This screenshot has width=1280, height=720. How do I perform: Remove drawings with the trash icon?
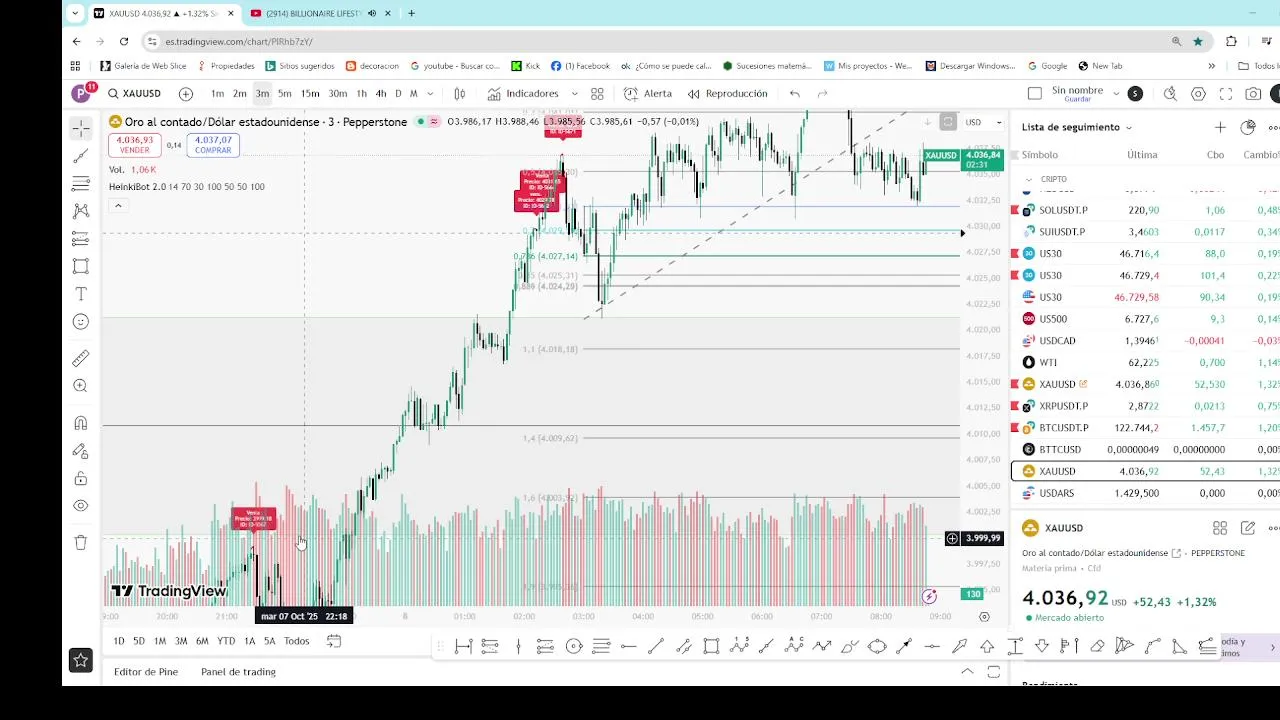pos(81,542)
